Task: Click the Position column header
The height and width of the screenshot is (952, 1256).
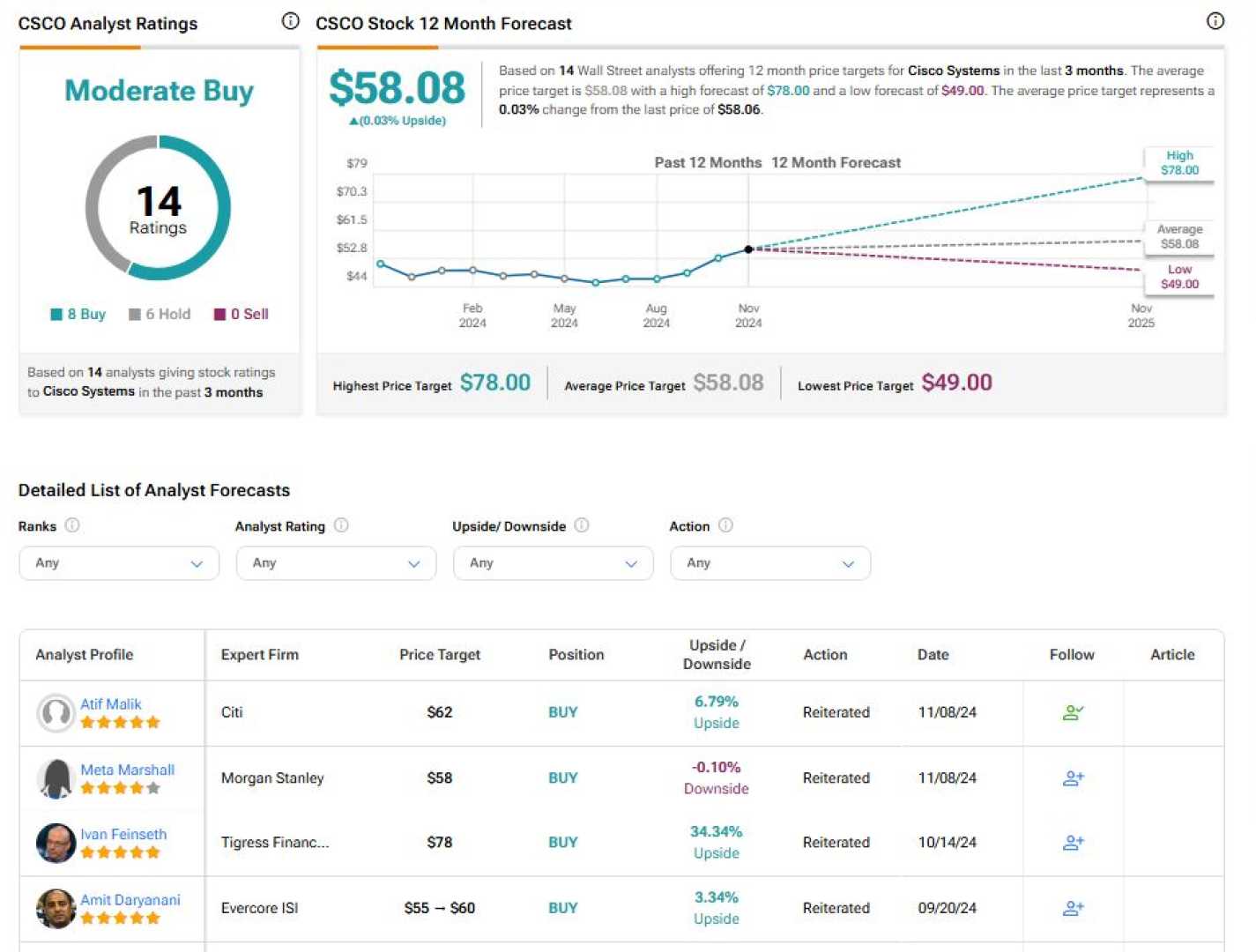Action: [x=576, y=655]
